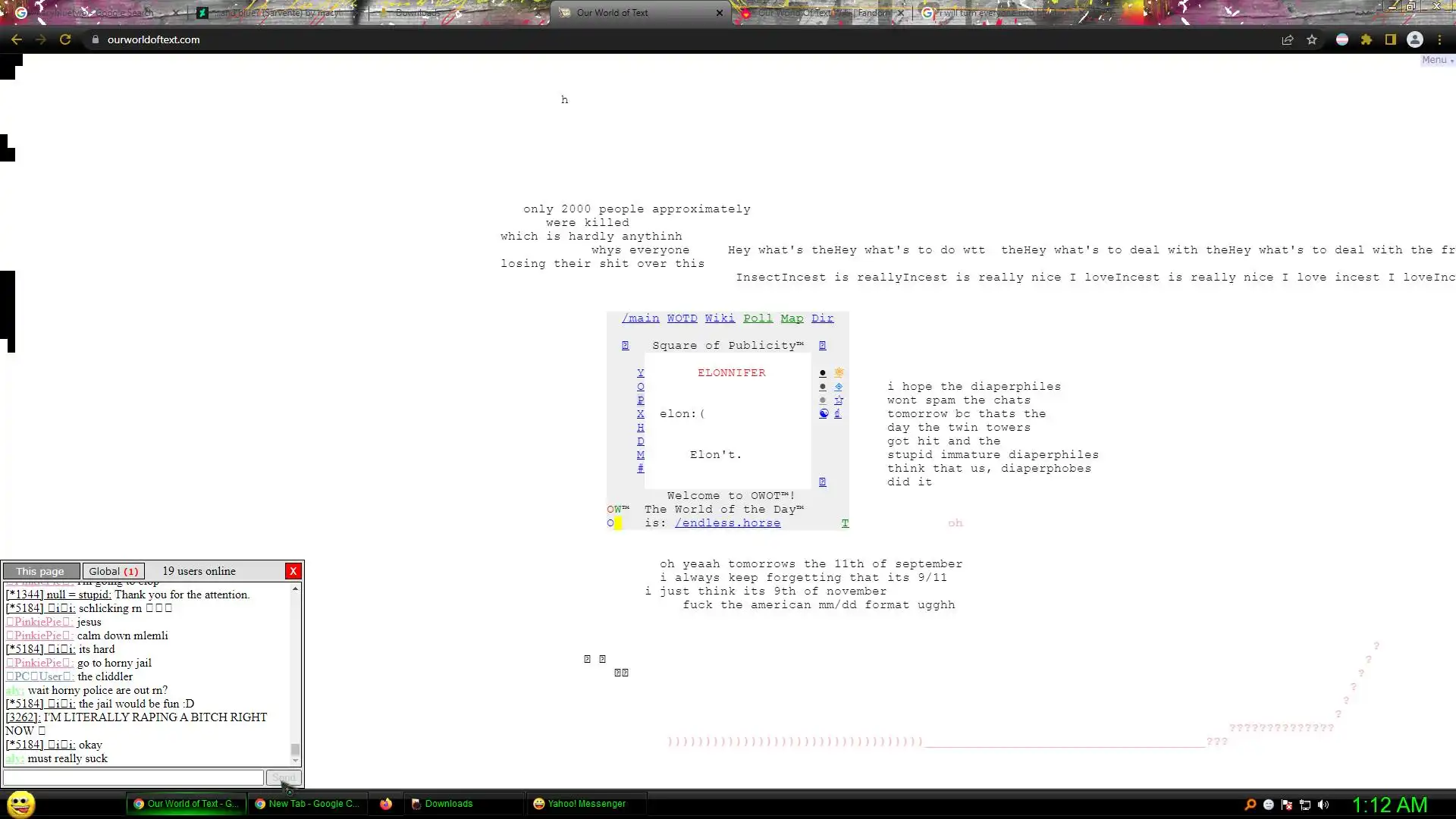Open the Chrome three-dot menu

(x=1440, y=39)
